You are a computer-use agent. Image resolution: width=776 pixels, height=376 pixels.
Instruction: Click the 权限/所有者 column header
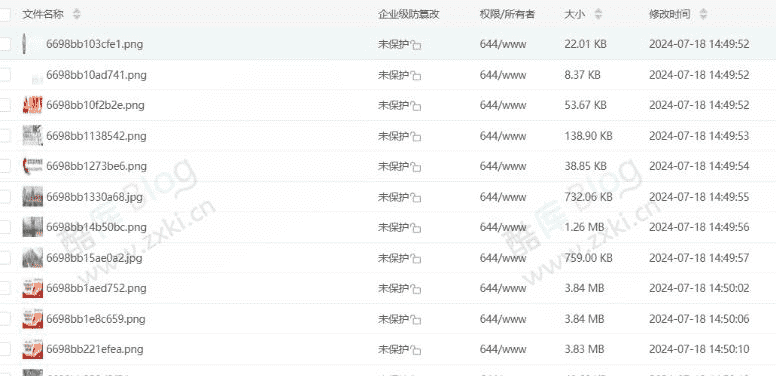click(507, 14)
